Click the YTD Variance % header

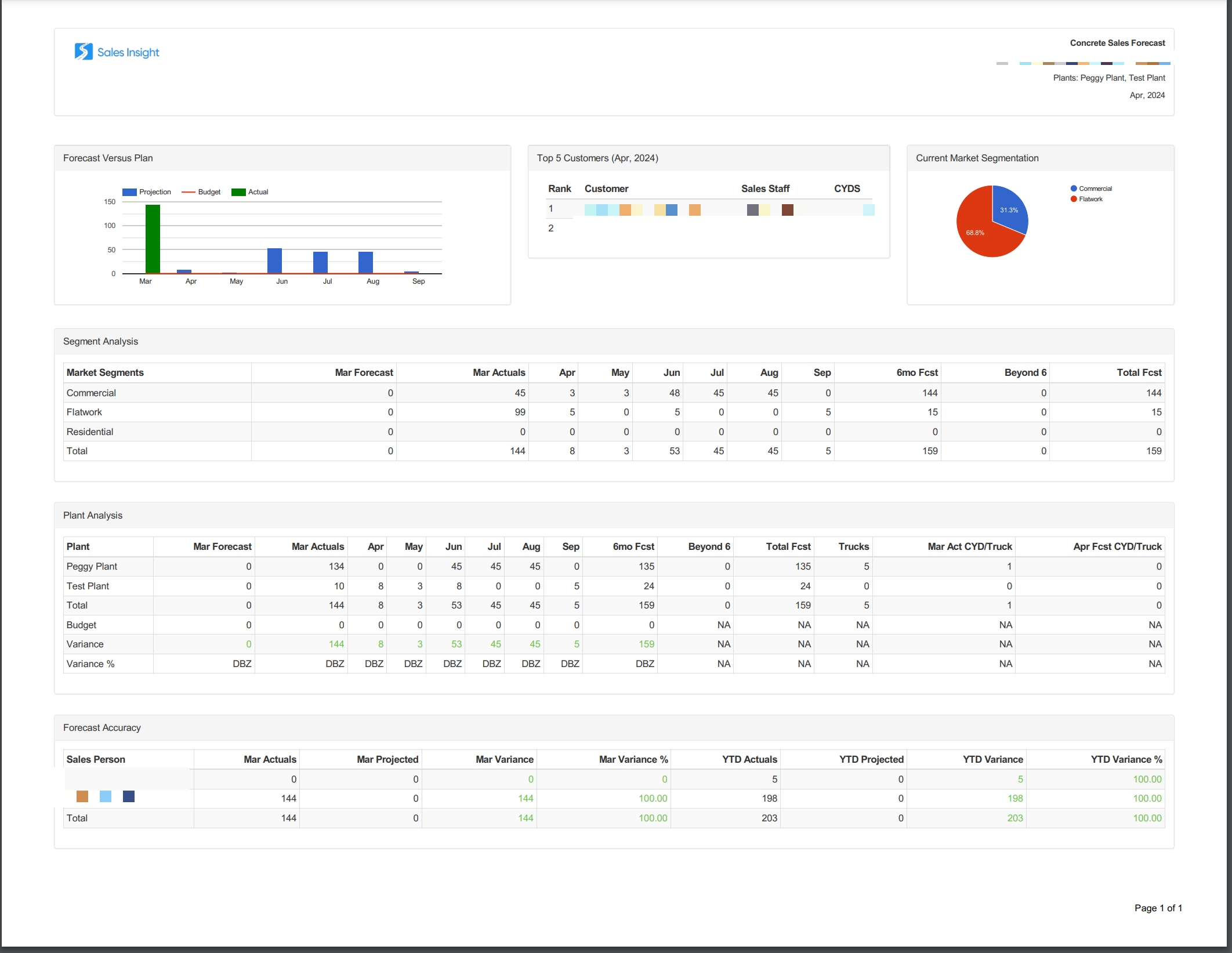click(x=1126, y=759)
